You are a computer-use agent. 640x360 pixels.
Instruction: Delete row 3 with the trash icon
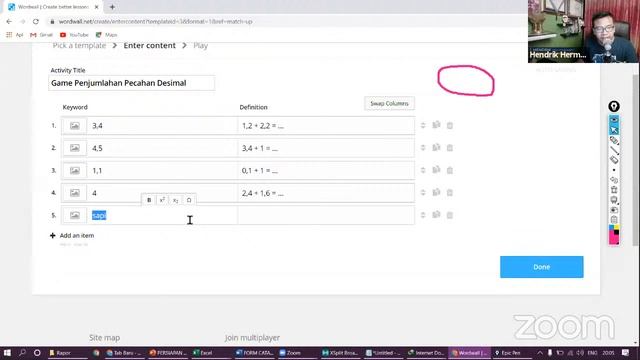[450, 170]
